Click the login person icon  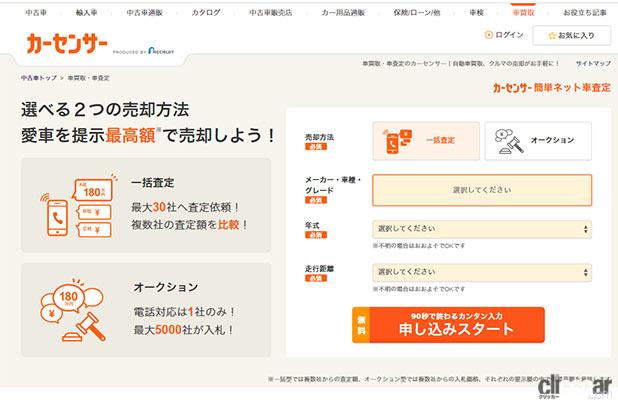(x=487, y=35)
